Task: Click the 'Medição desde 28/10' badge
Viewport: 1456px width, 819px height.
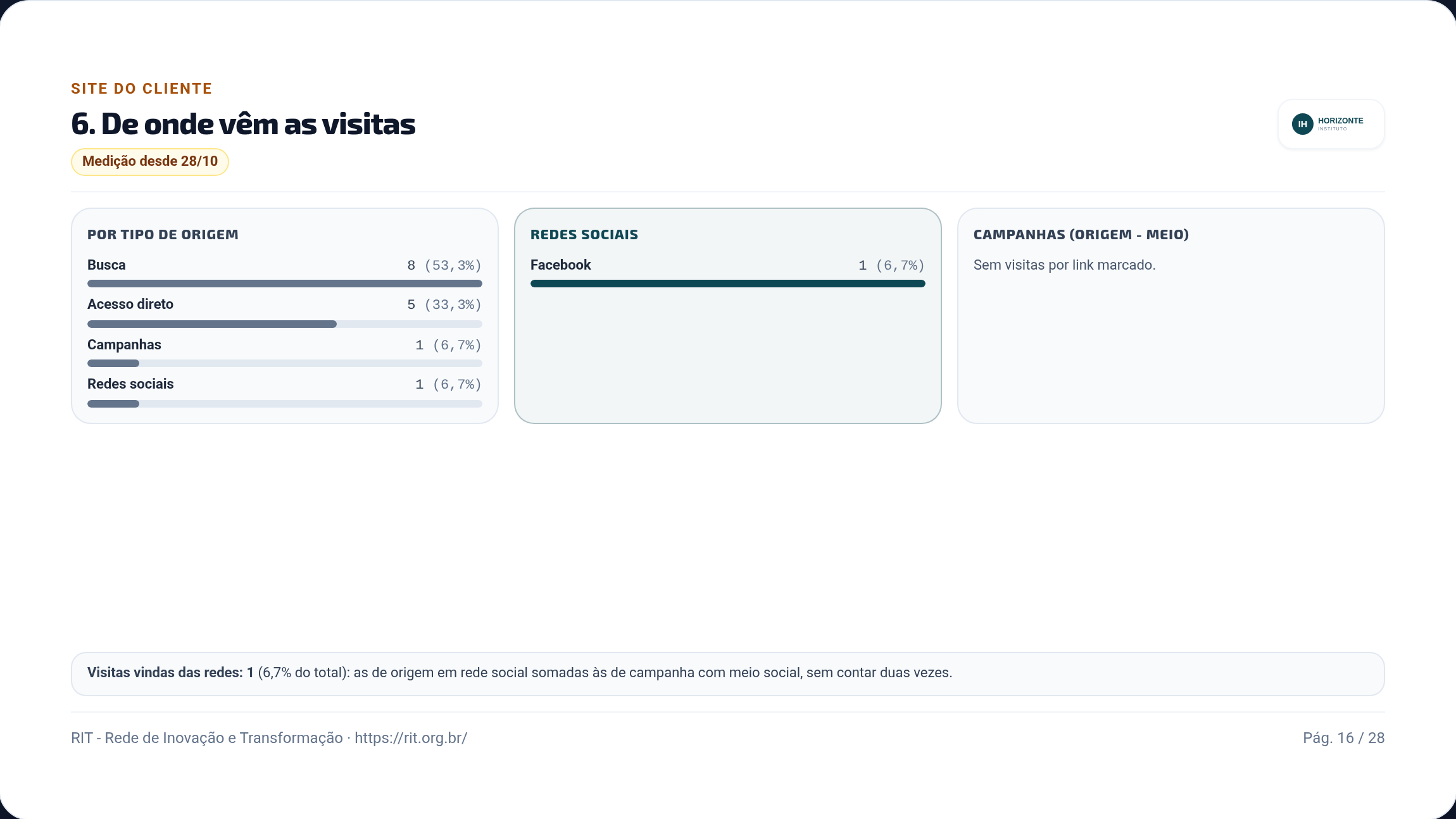Action: (150, 161)
